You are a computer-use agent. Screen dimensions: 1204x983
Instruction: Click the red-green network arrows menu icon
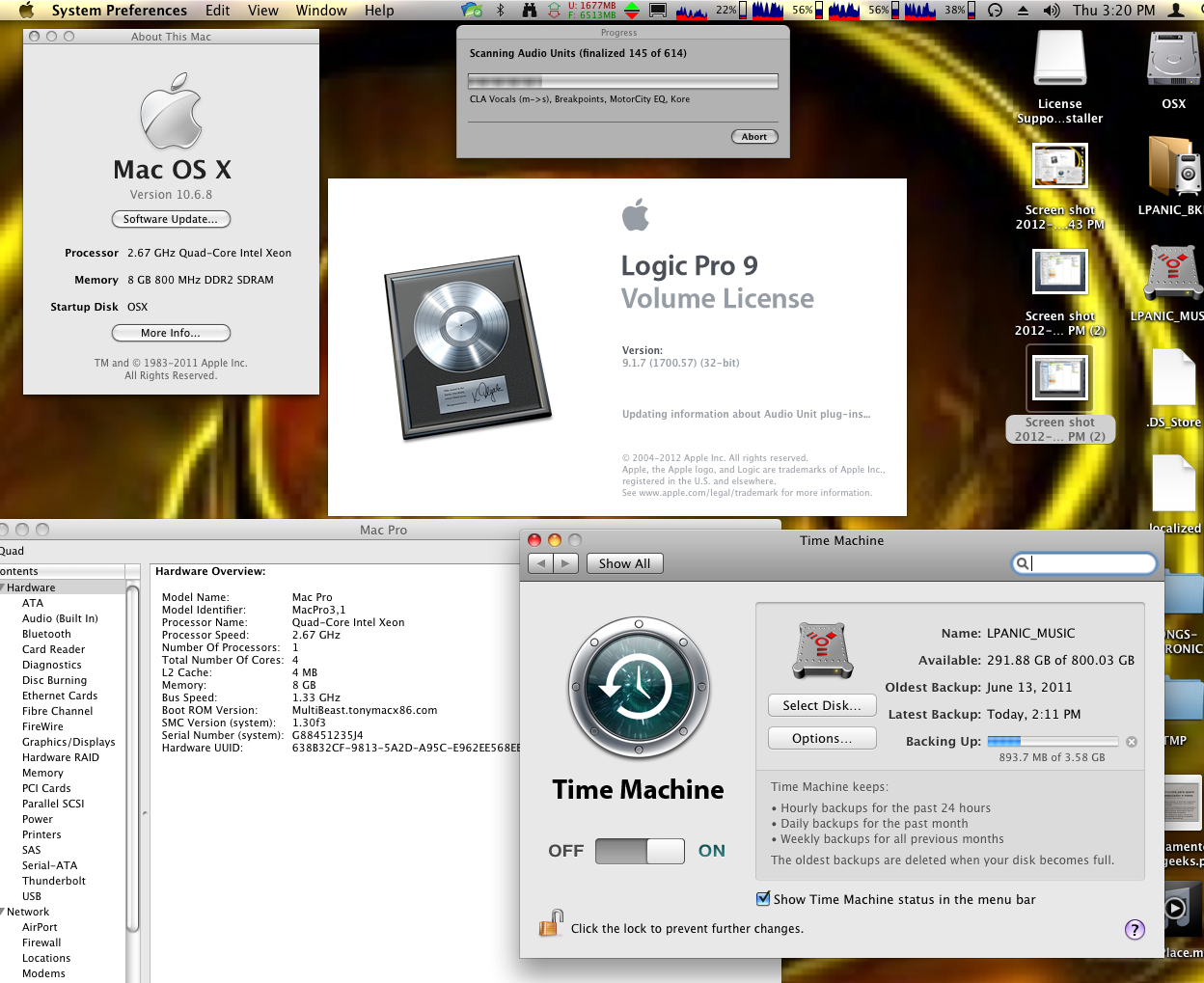tap(632, 10)
